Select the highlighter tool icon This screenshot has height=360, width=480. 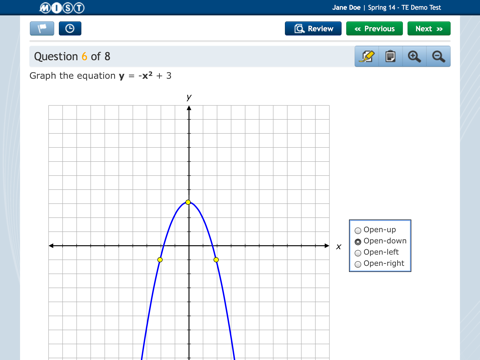click(x=367, y=56)
